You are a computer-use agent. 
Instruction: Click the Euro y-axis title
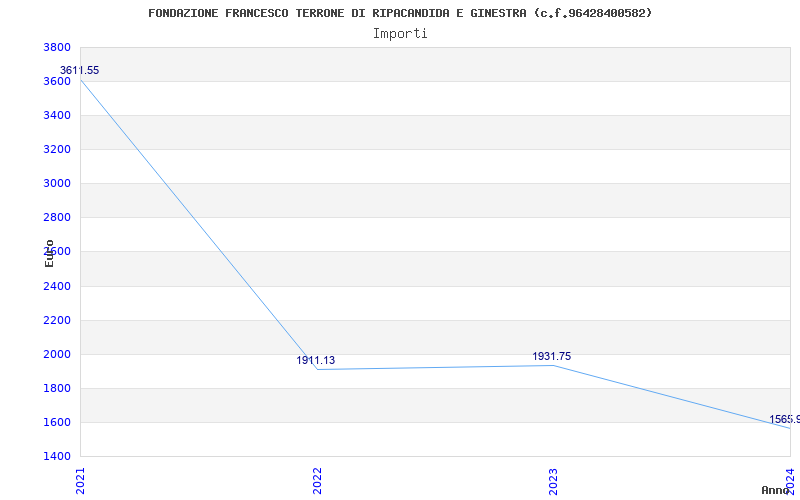click(49, 253)
